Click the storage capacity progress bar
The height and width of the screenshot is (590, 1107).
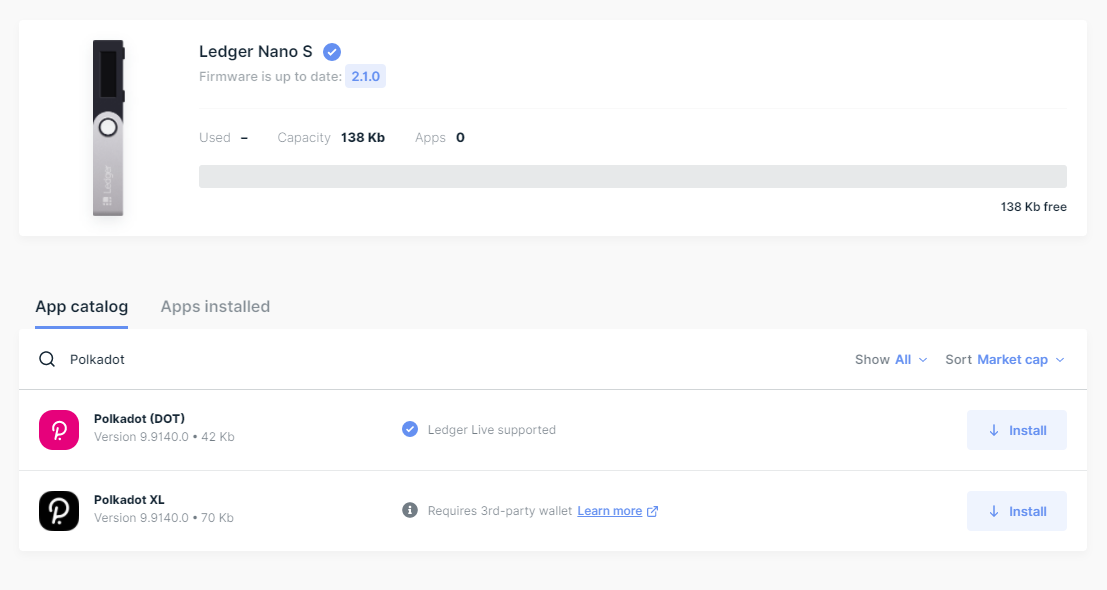click(x=632, y=176)
